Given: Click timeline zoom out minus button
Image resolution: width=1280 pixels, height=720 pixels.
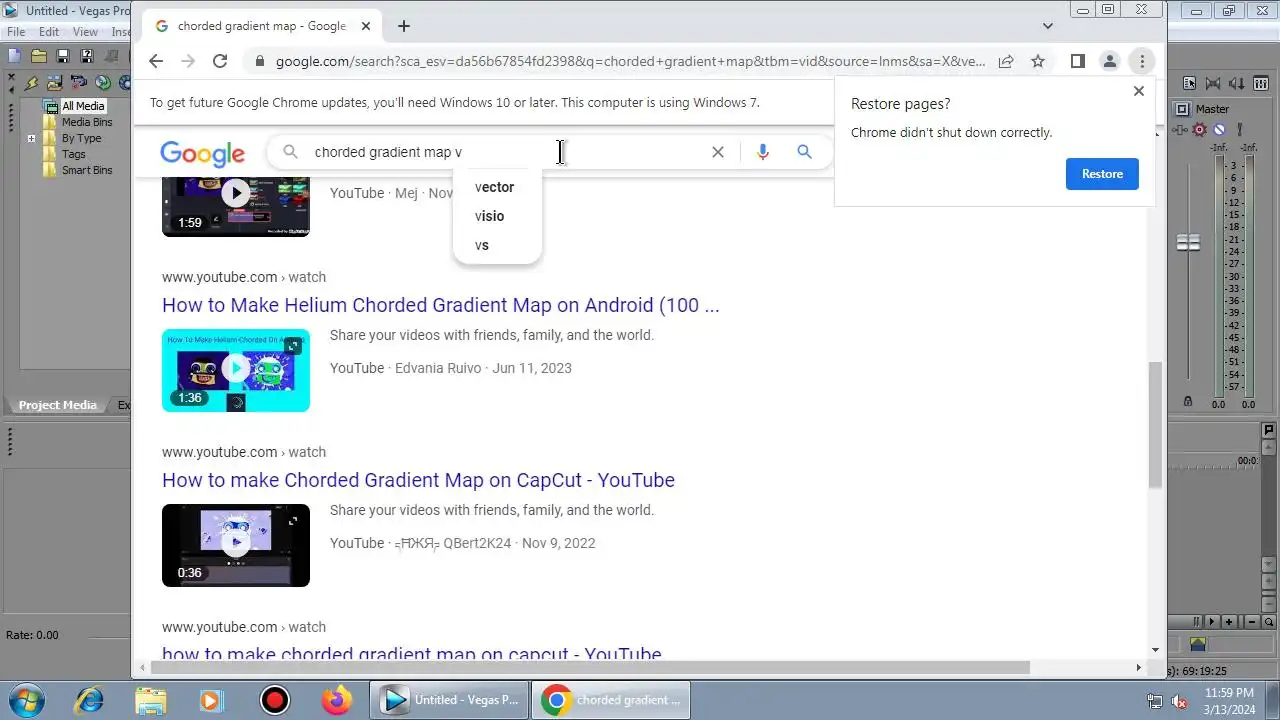Looking at the screenshot, I should pyautogui.click(x=1252, y=622).
